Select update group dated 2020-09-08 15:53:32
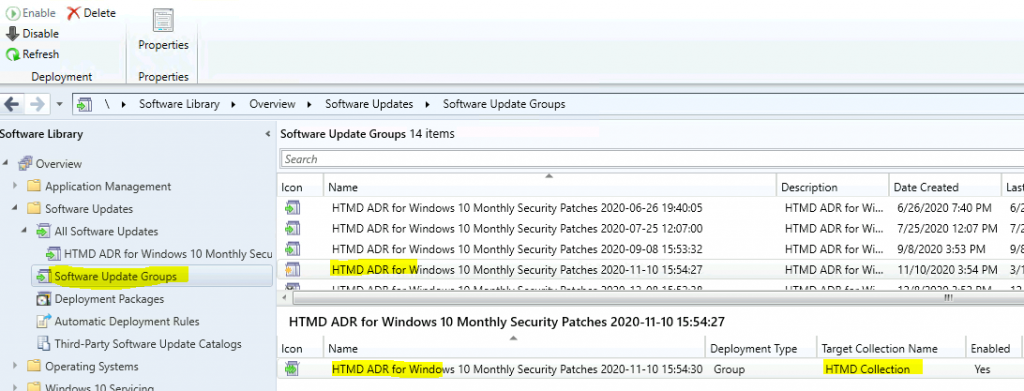The height and width of the screenshot is (391, 1024). (517, 249)
